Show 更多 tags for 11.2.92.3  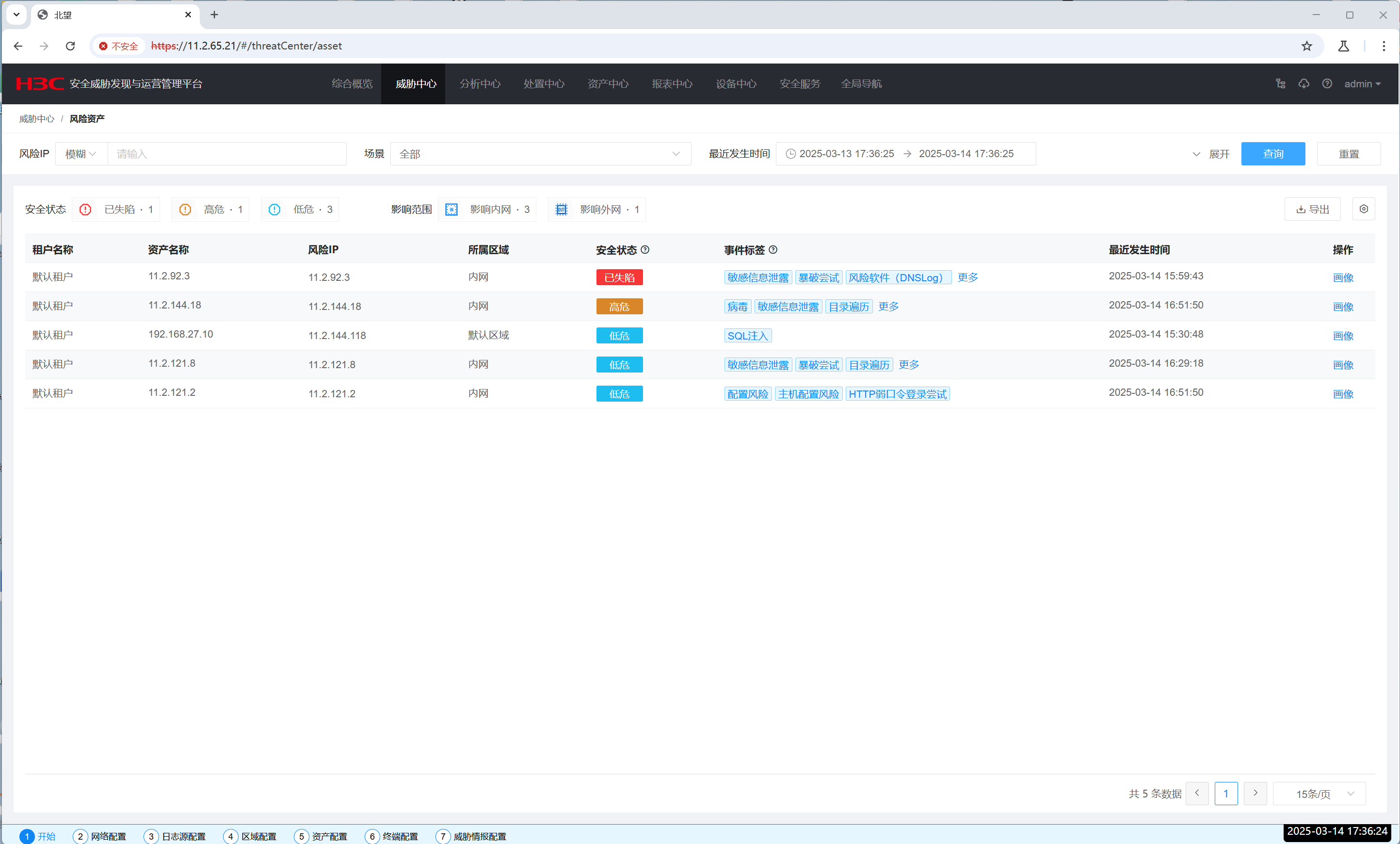(967, 277)
